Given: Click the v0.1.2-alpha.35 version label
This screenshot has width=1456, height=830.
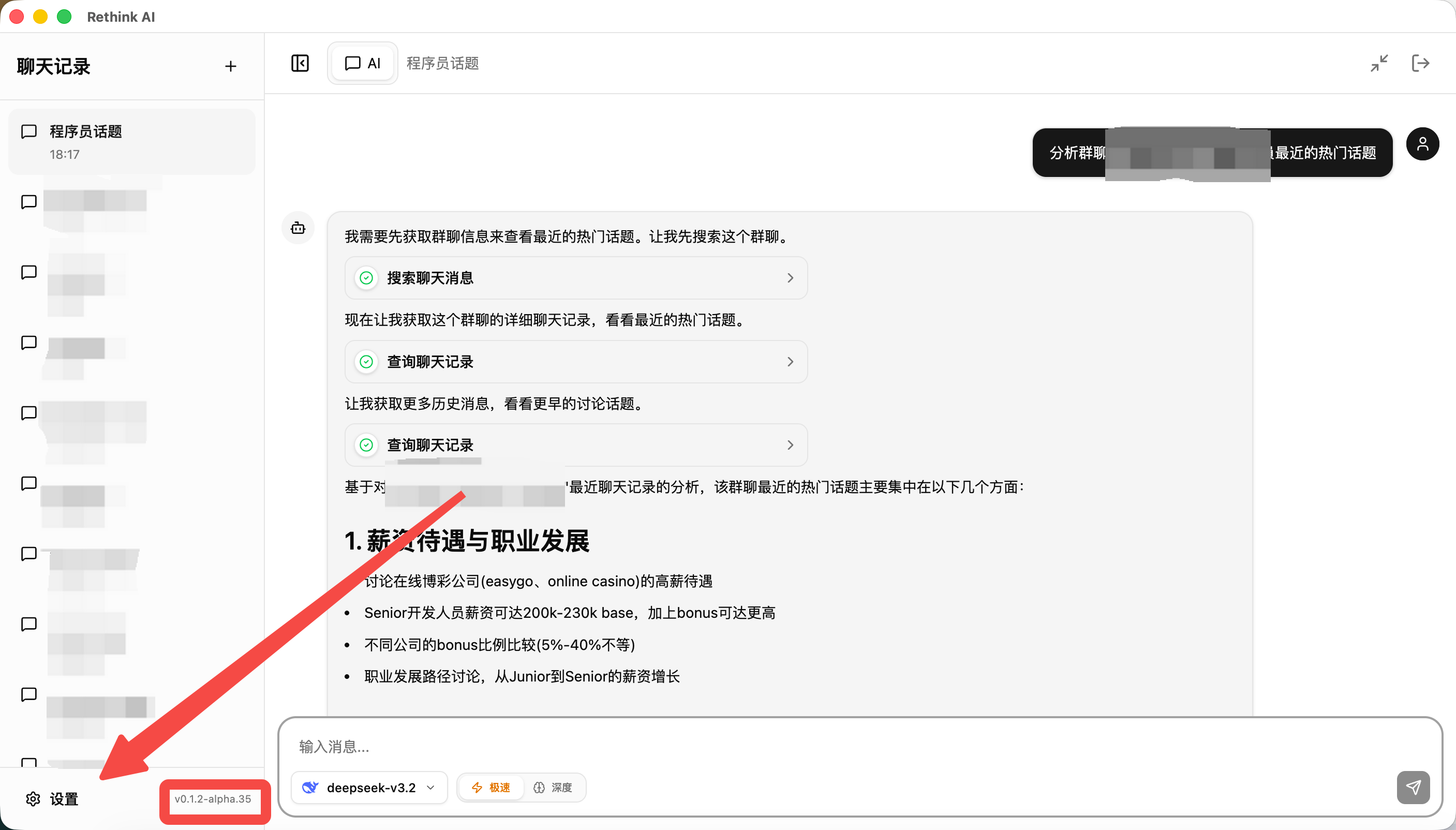Looking at the screenshot, I should point(213,798).
